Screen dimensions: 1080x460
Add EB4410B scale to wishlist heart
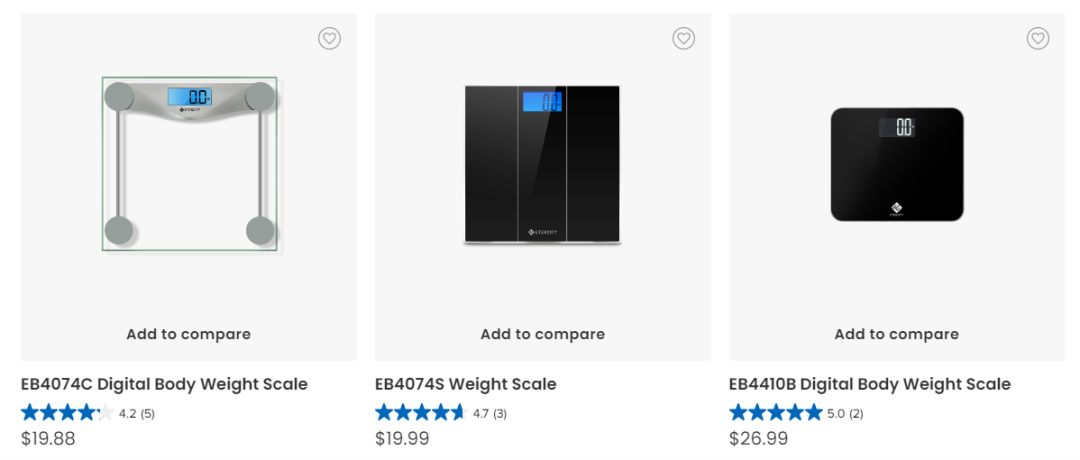click(x=1037, y=38)
